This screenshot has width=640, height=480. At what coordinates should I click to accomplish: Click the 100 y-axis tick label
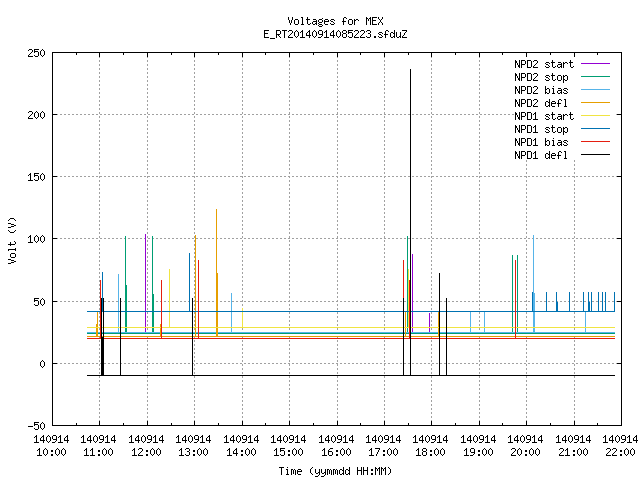pyautogui.click(x=36, y=239)
